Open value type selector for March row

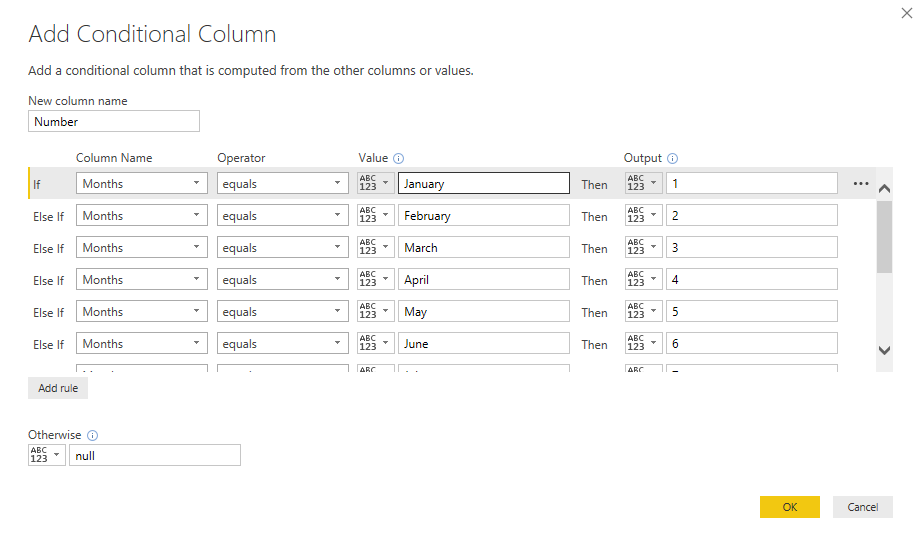tap(376, 247)
